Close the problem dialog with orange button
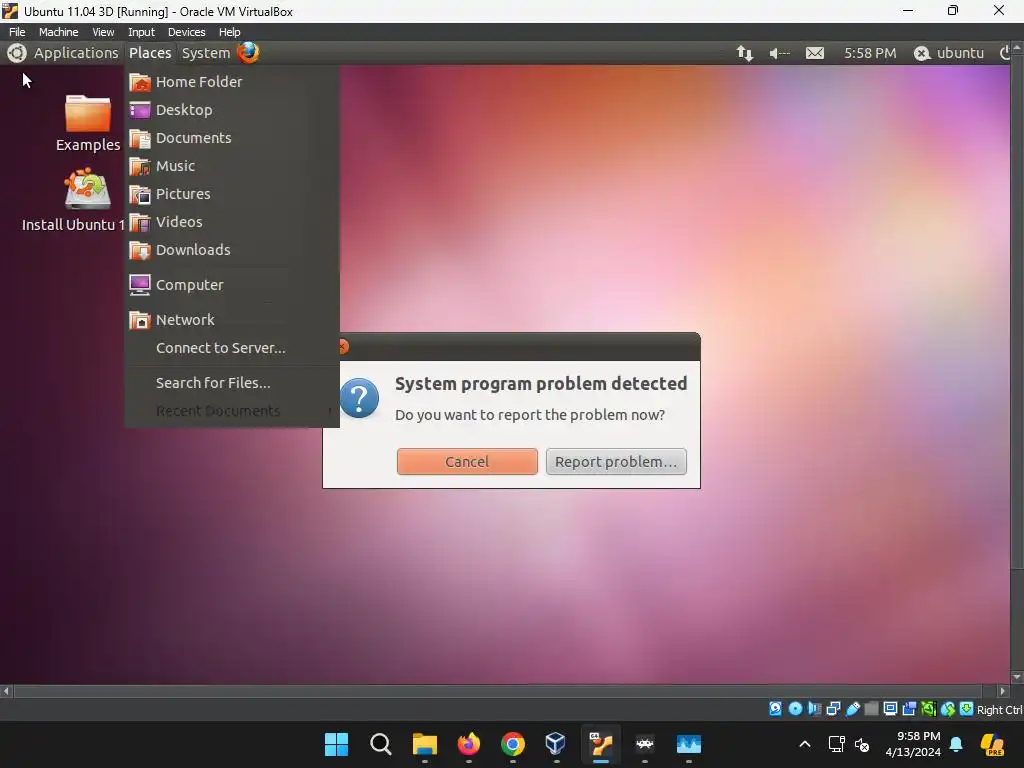1024x768 pixels. 343,347
